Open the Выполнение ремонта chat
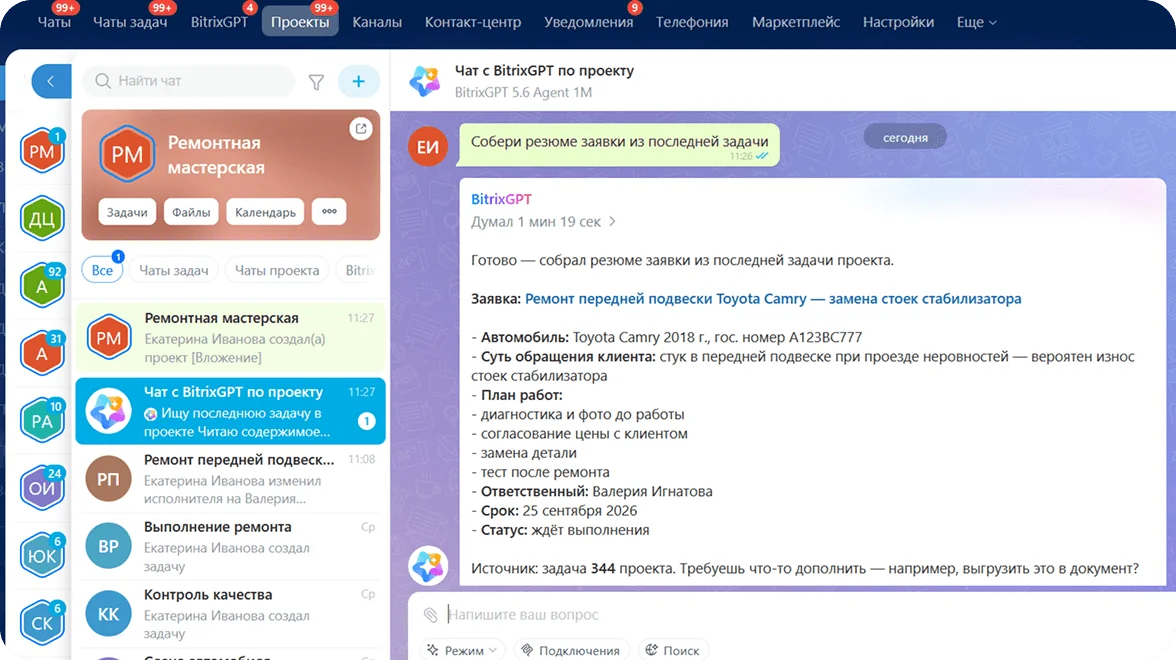Image resolution: width=1176 pixels, height=660 pixels. point(231,547)
